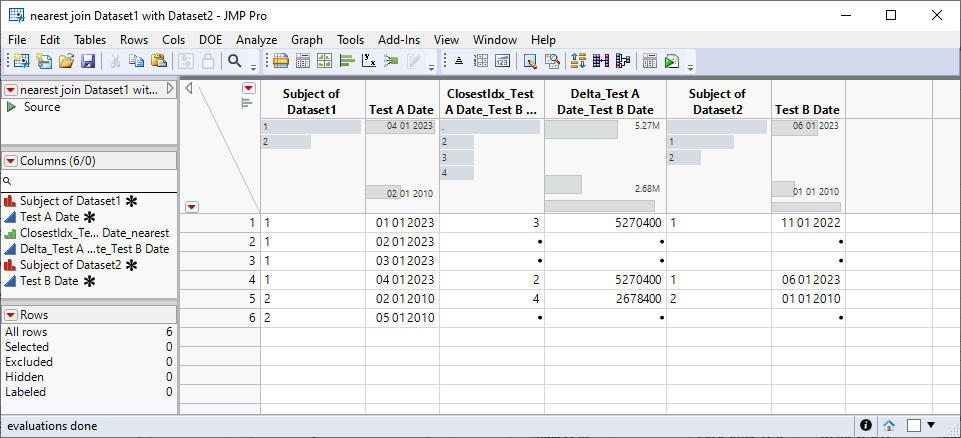Run the Source script with green triangle
The image size is (961, 438).
coord(12,107)
